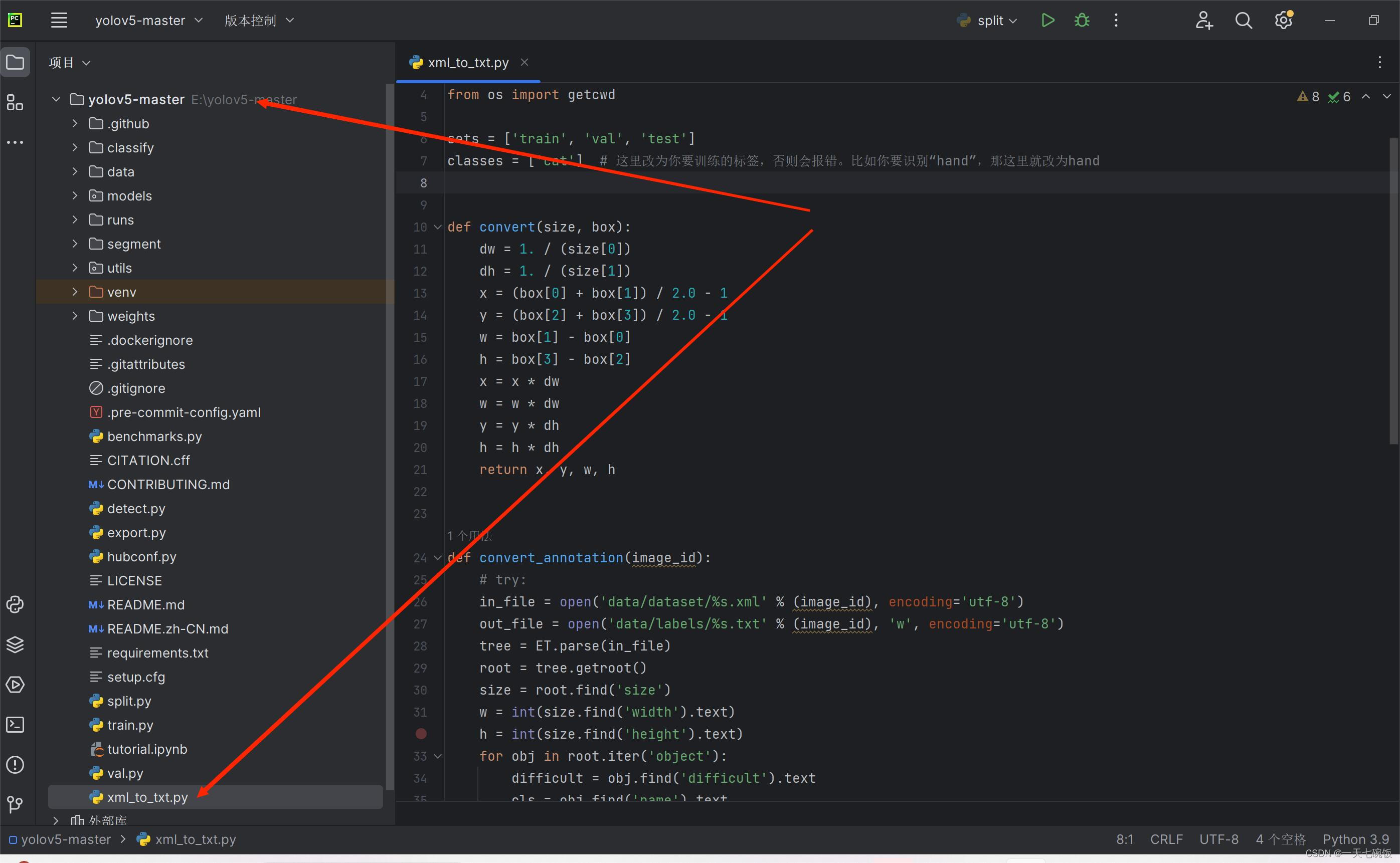
Task: Open the Structure tool window icon
Action: [15, 103]
